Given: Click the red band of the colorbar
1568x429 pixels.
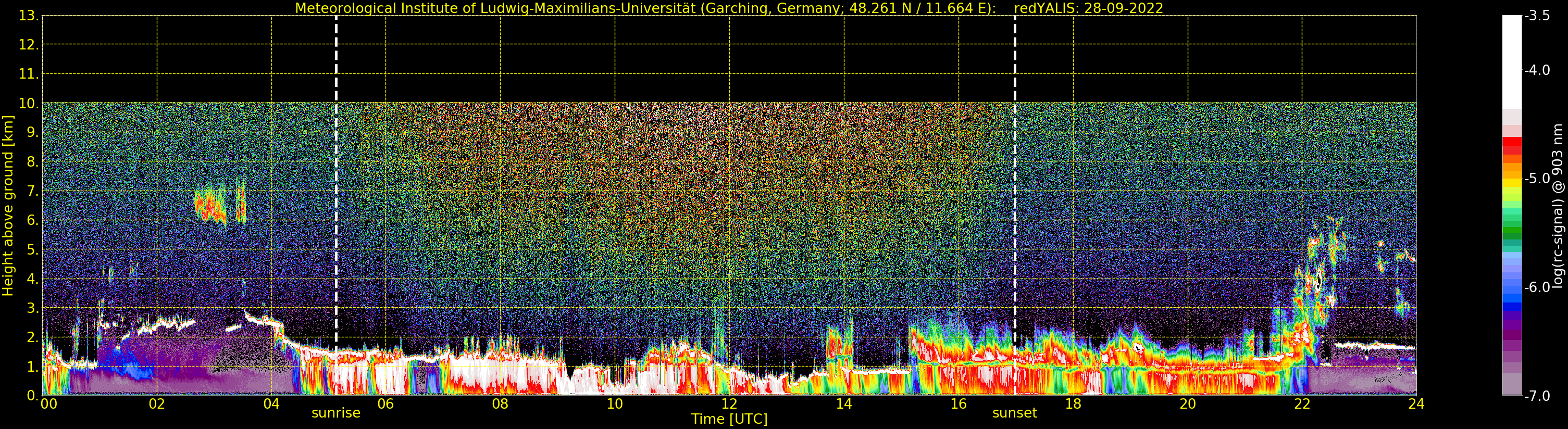Looking at the screenshot, I should point(1512,146).
